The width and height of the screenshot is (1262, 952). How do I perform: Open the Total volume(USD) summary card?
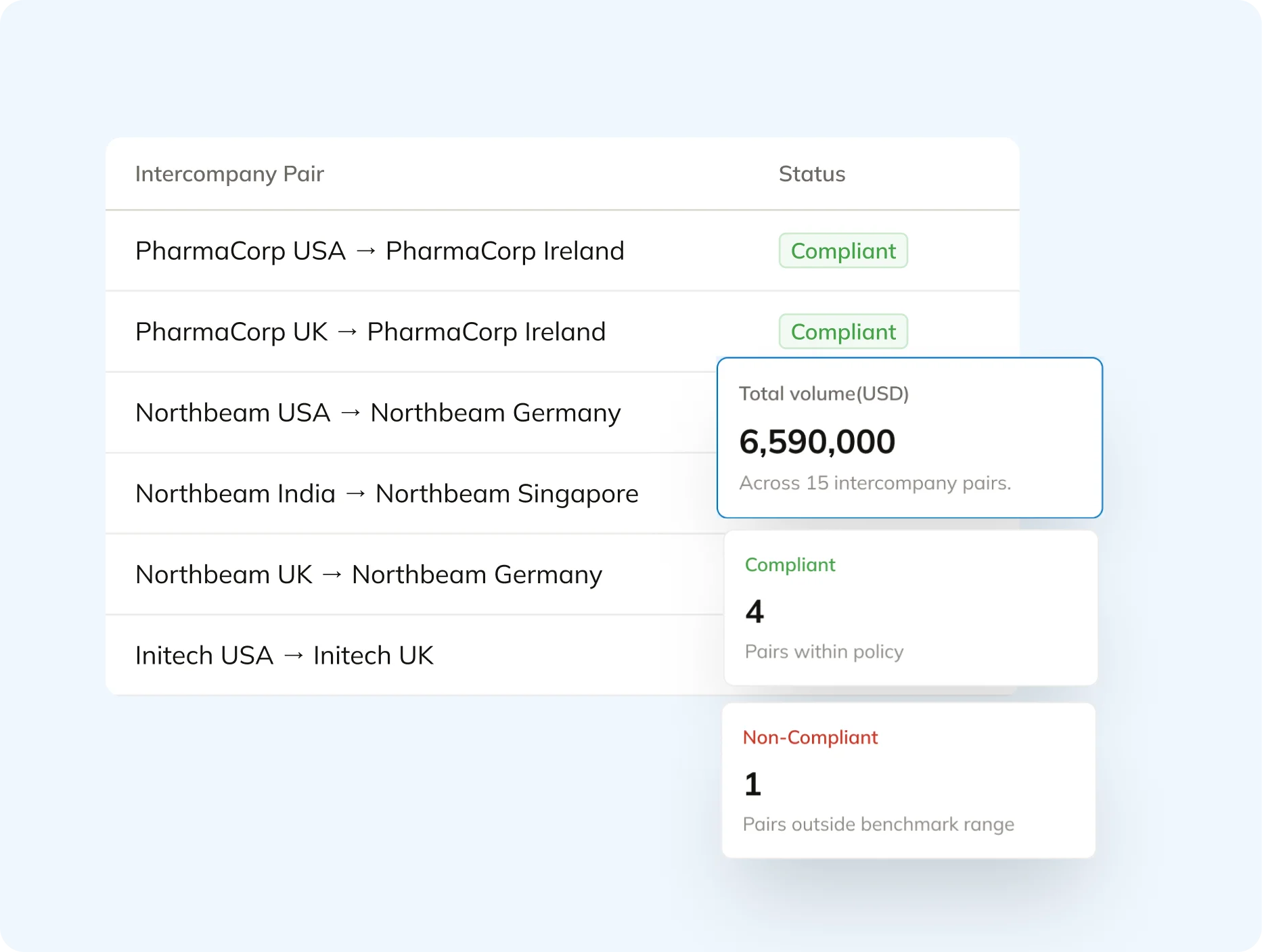coord(909,438)
